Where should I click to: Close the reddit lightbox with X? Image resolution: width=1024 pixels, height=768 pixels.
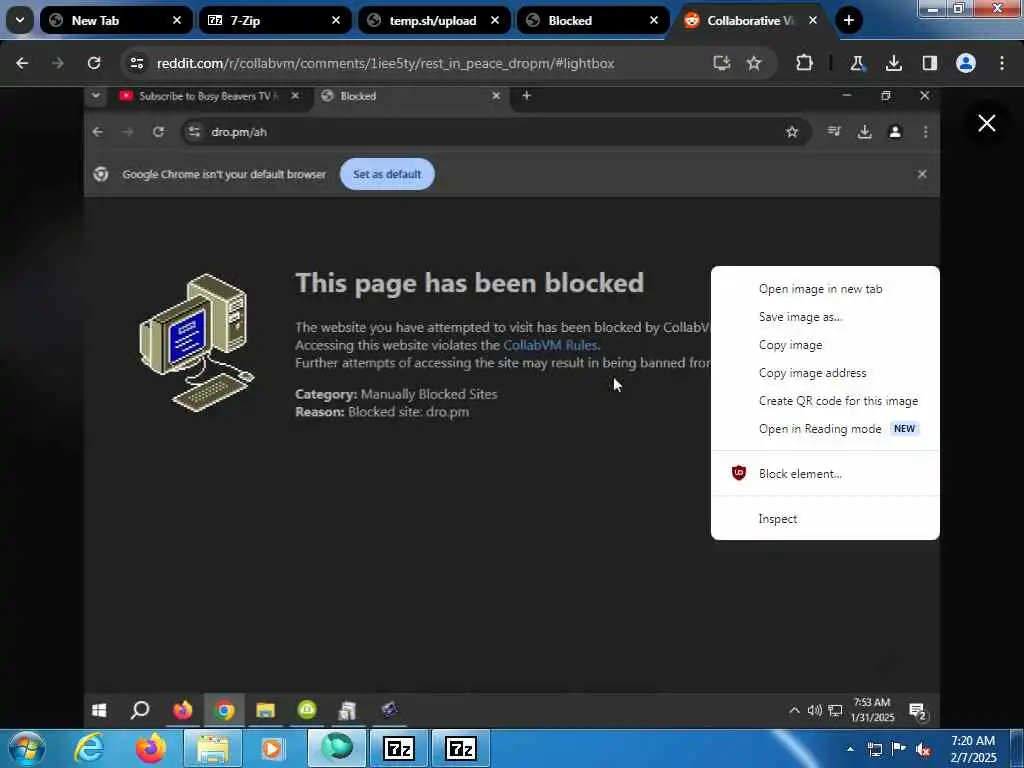coord(987,123)
